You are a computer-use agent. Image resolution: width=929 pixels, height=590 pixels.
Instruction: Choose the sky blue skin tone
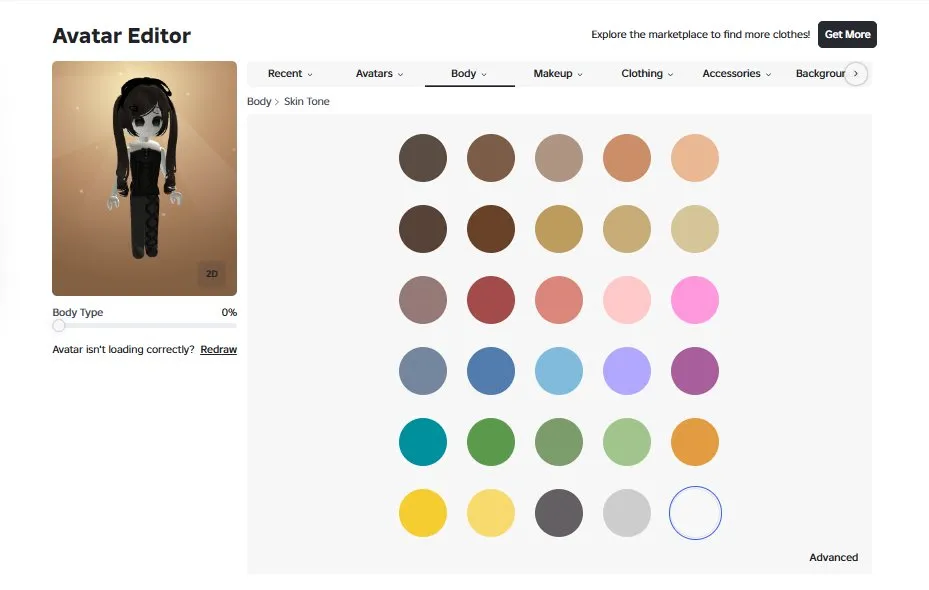pyautogui.click(x=559, y=371)
